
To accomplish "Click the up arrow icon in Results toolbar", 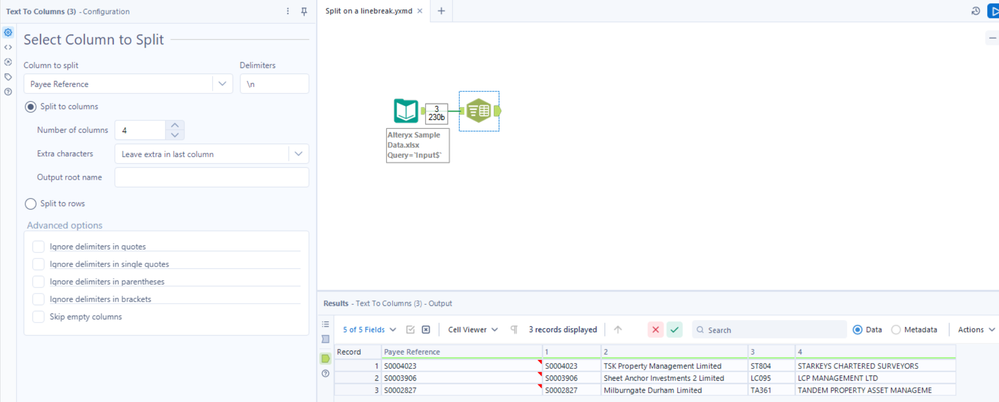I will (x=617, y=330).
